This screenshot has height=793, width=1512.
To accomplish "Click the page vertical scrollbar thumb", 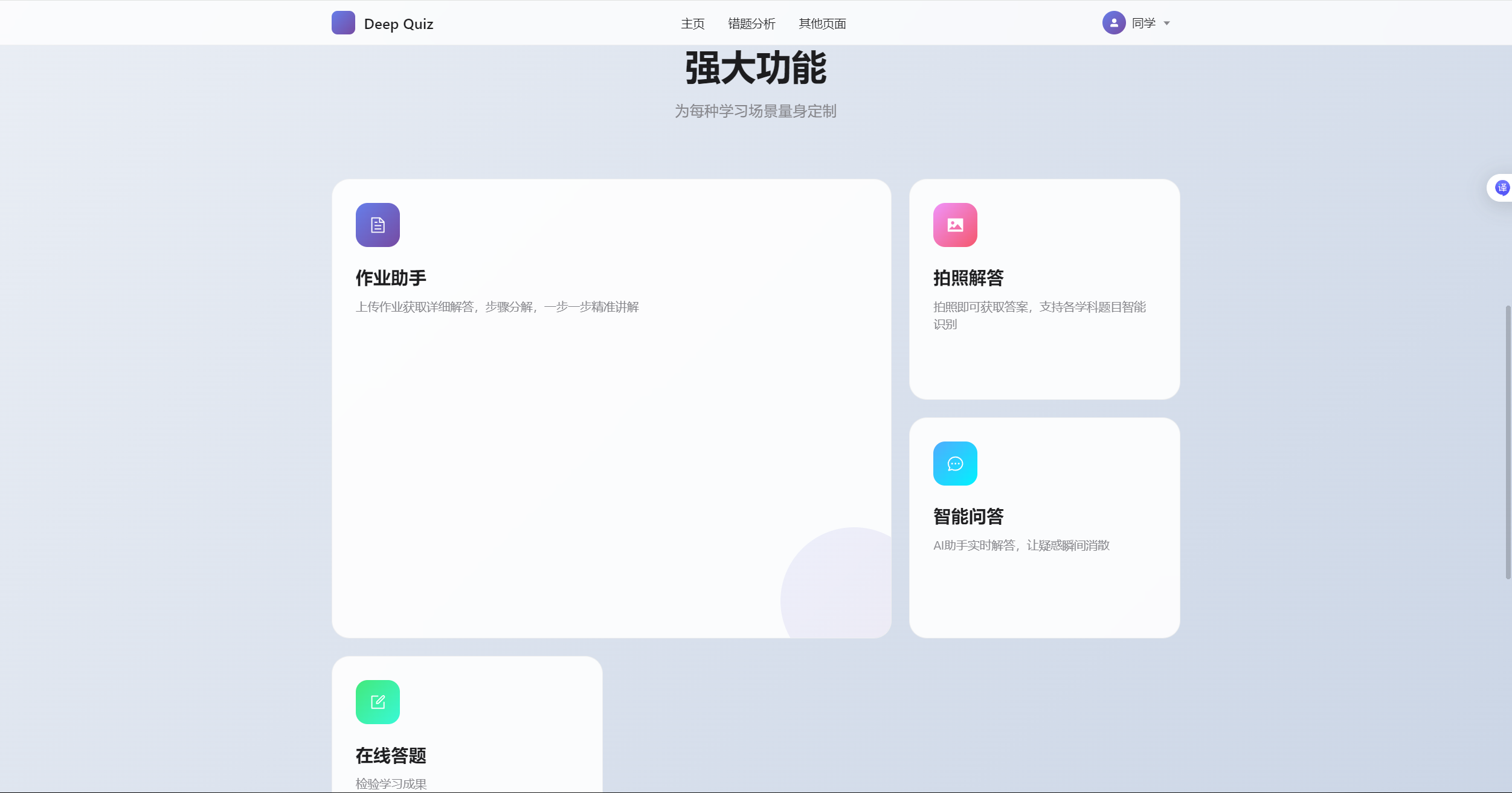I will [1508, 442].
